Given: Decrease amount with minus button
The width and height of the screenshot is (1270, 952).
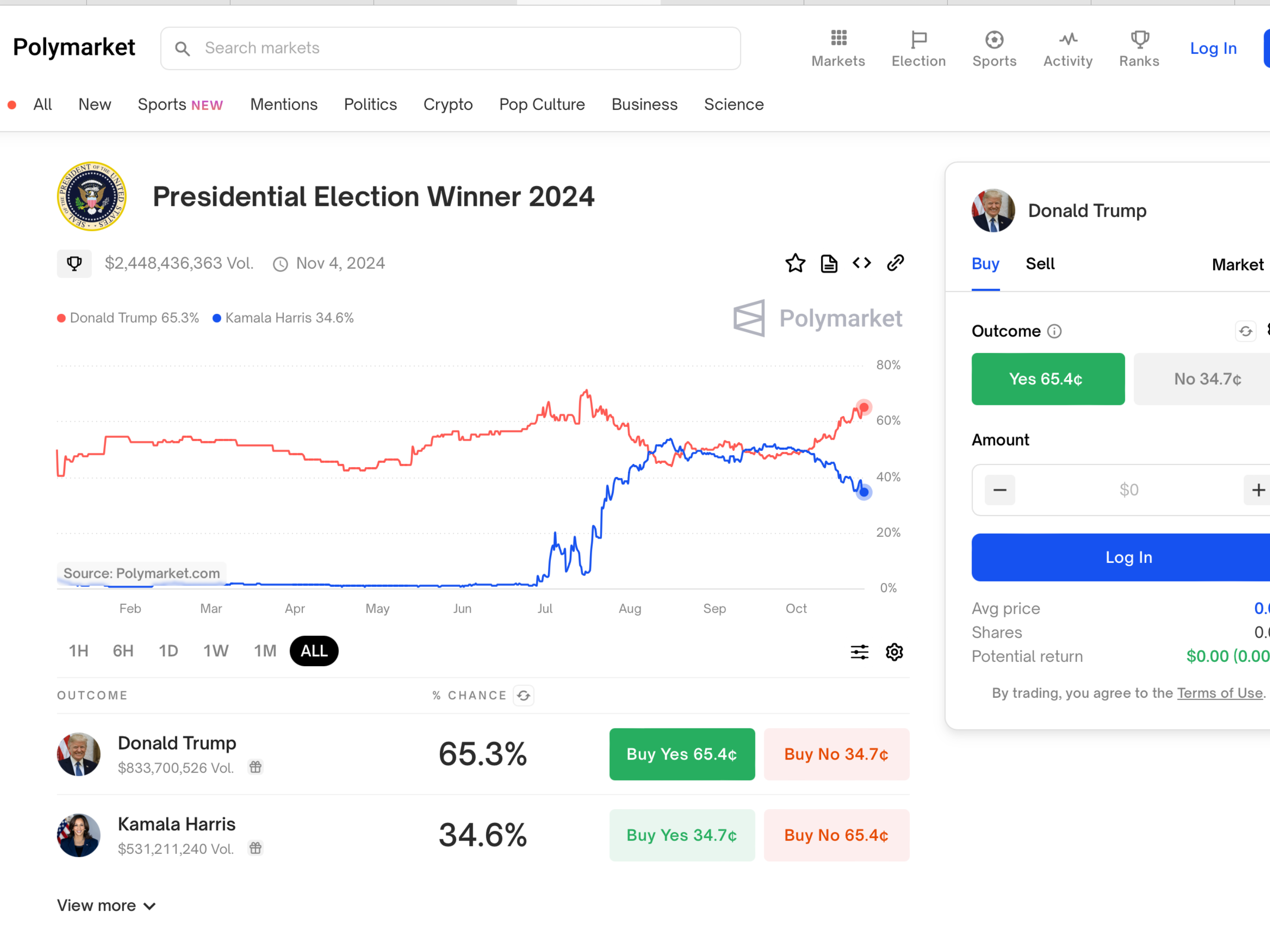Looking at the screenshot, I should click(x=999, y=490).
